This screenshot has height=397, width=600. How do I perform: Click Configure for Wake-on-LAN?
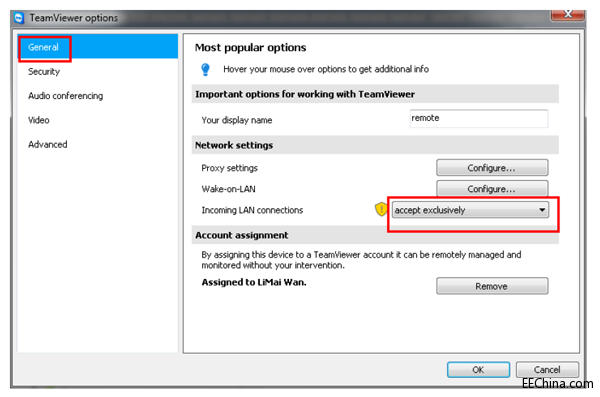click(492, 189)
